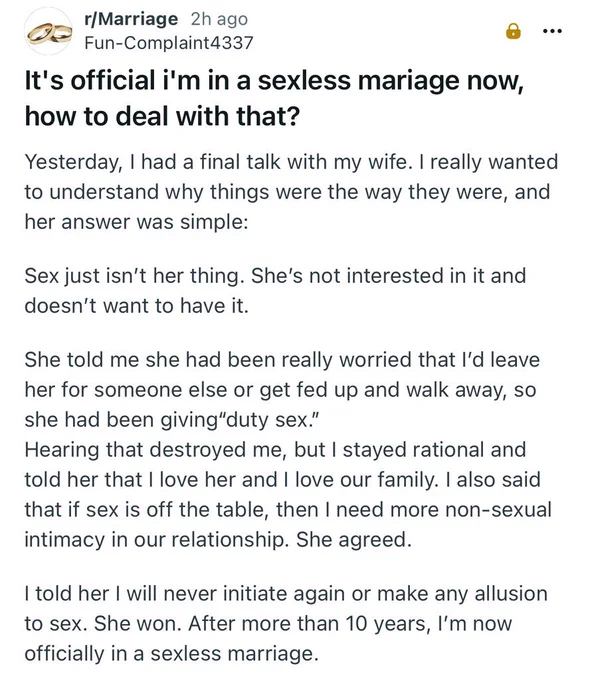The width and height of the screenshot is (590, 680).
Task: Select paragraph 'Sex just isn't her thing'
Action: (275, 291)
